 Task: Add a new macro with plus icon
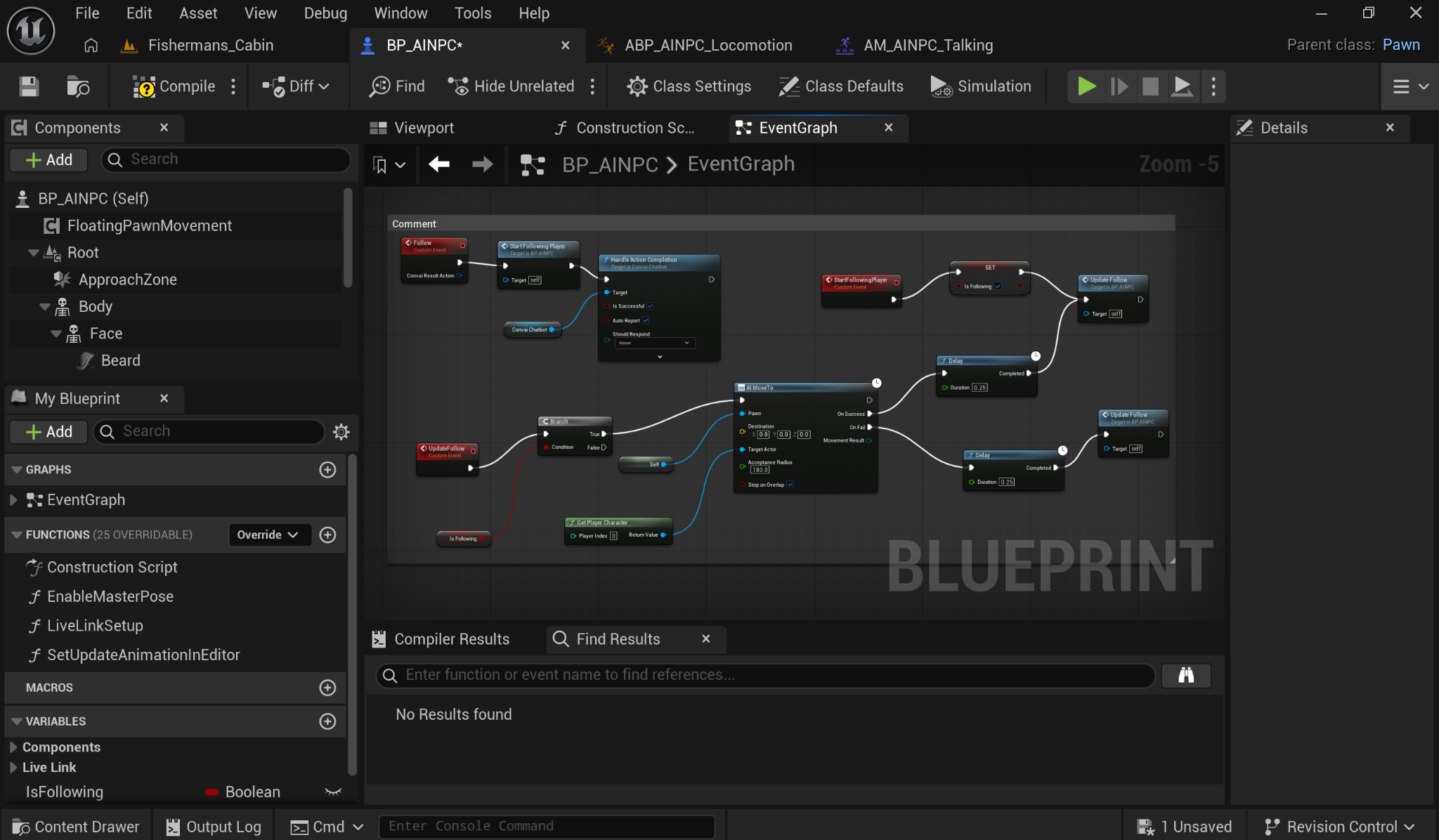327,688
